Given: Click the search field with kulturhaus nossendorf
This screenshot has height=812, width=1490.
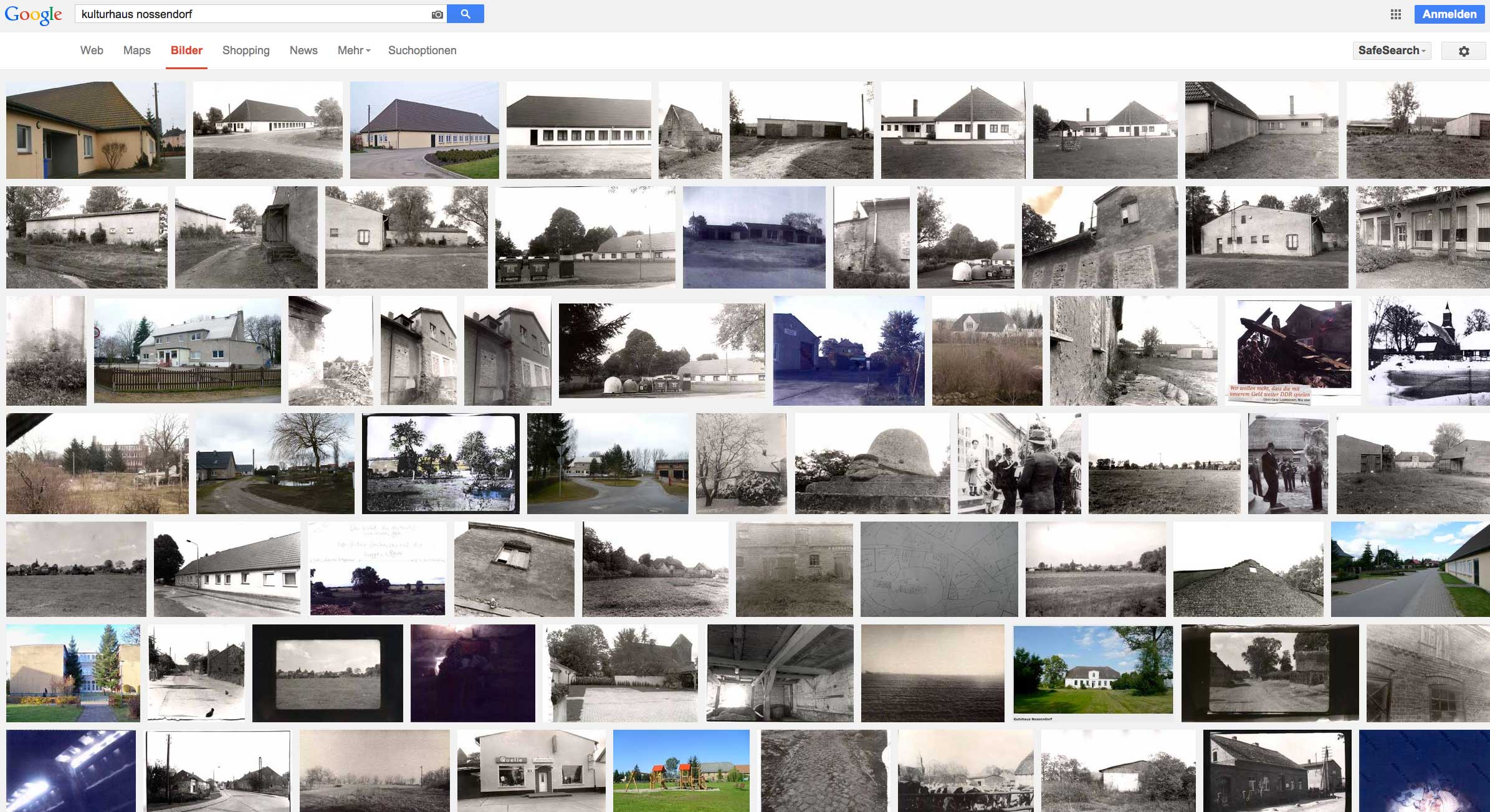Looking at the screenshot, I should pos(249,14).
